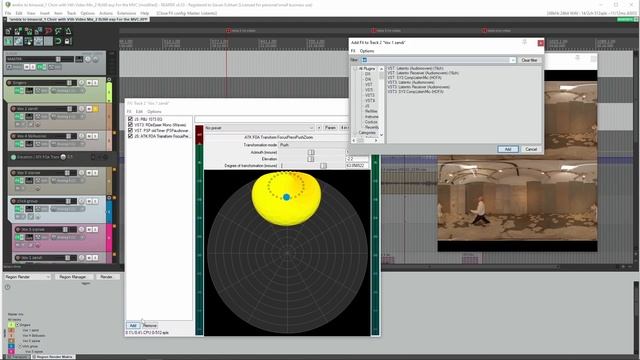Viewport: 640px width, 360px height.
Task: Toggle the envelope move toolbar icon
Action: pos(38,41)
